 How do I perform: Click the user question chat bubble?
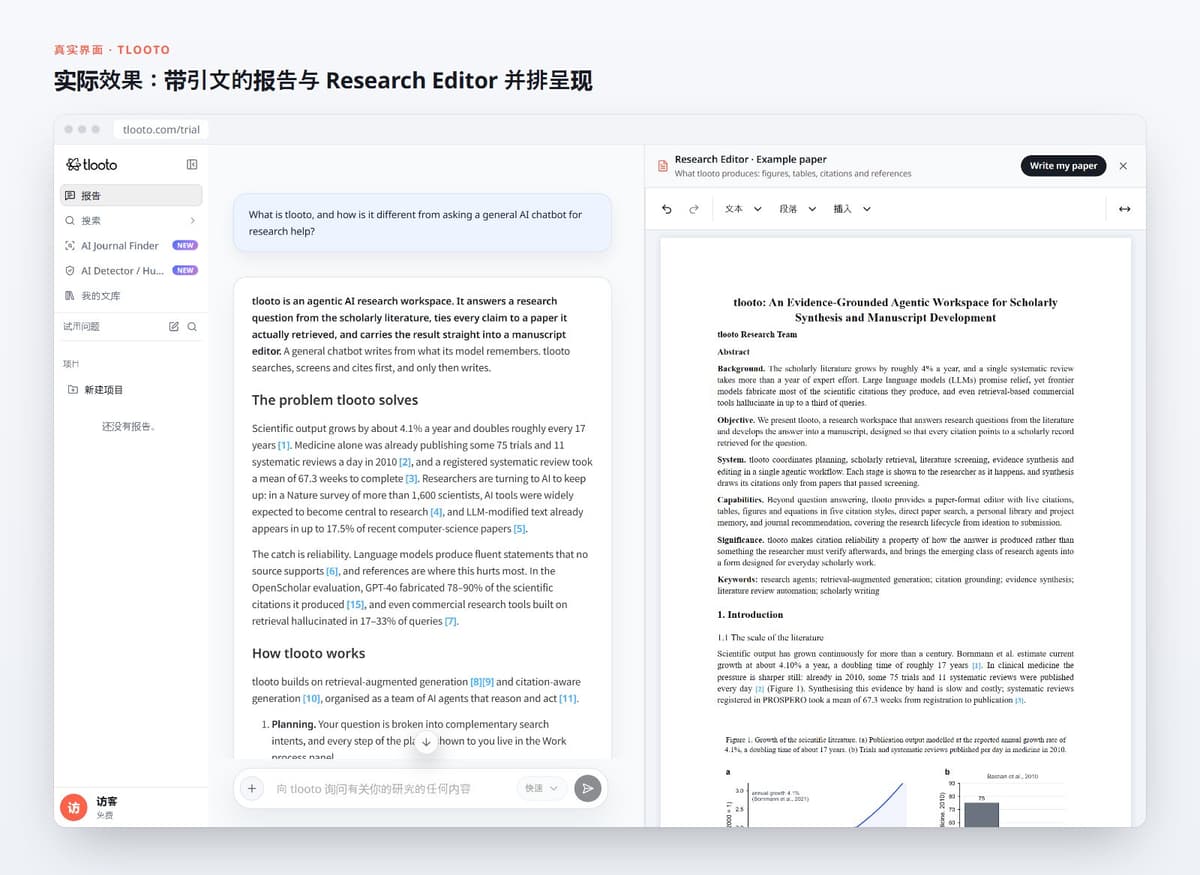(422, 223)
